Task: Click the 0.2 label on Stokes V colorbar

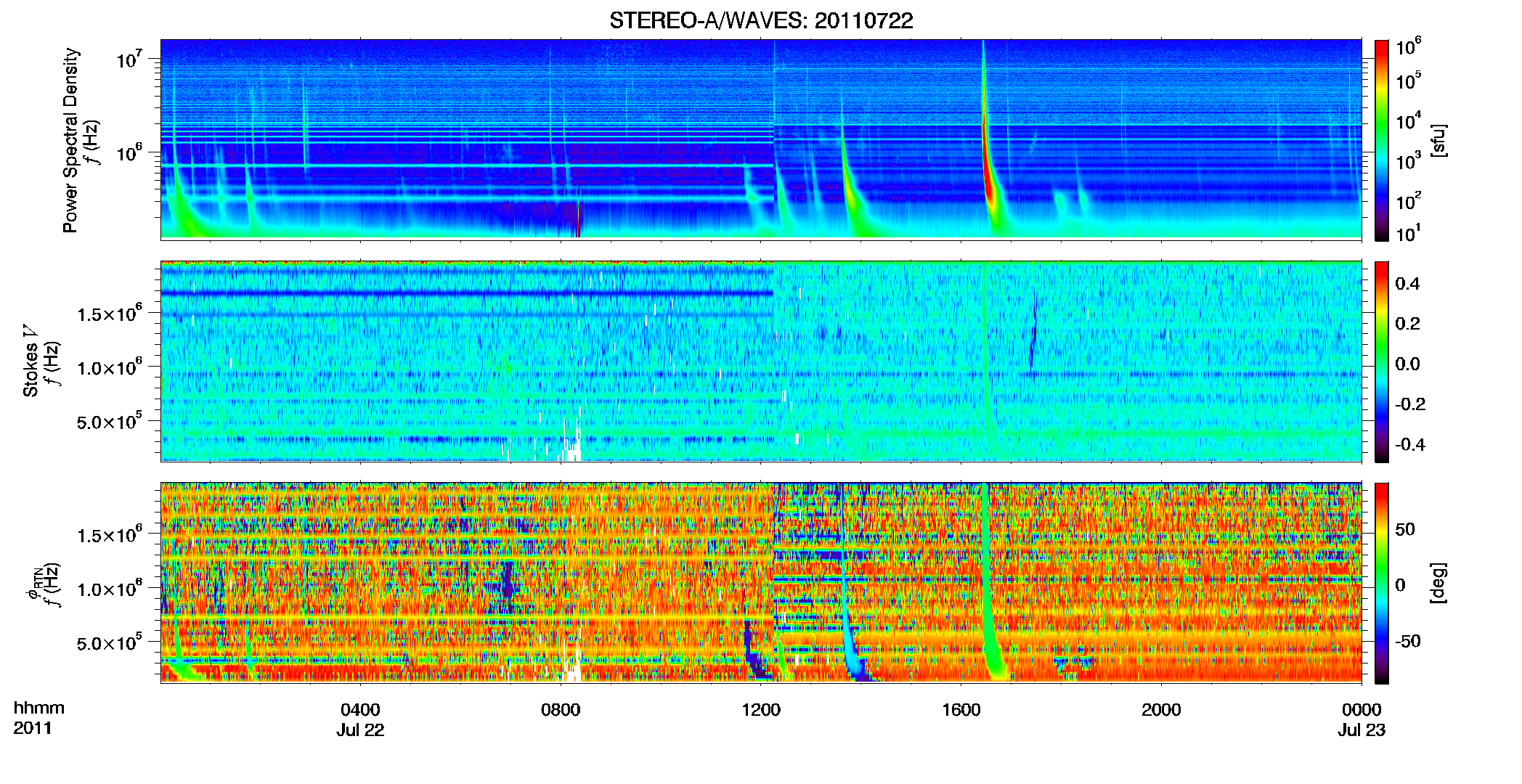Action: pyautogui.click(x=1407, y=324)
